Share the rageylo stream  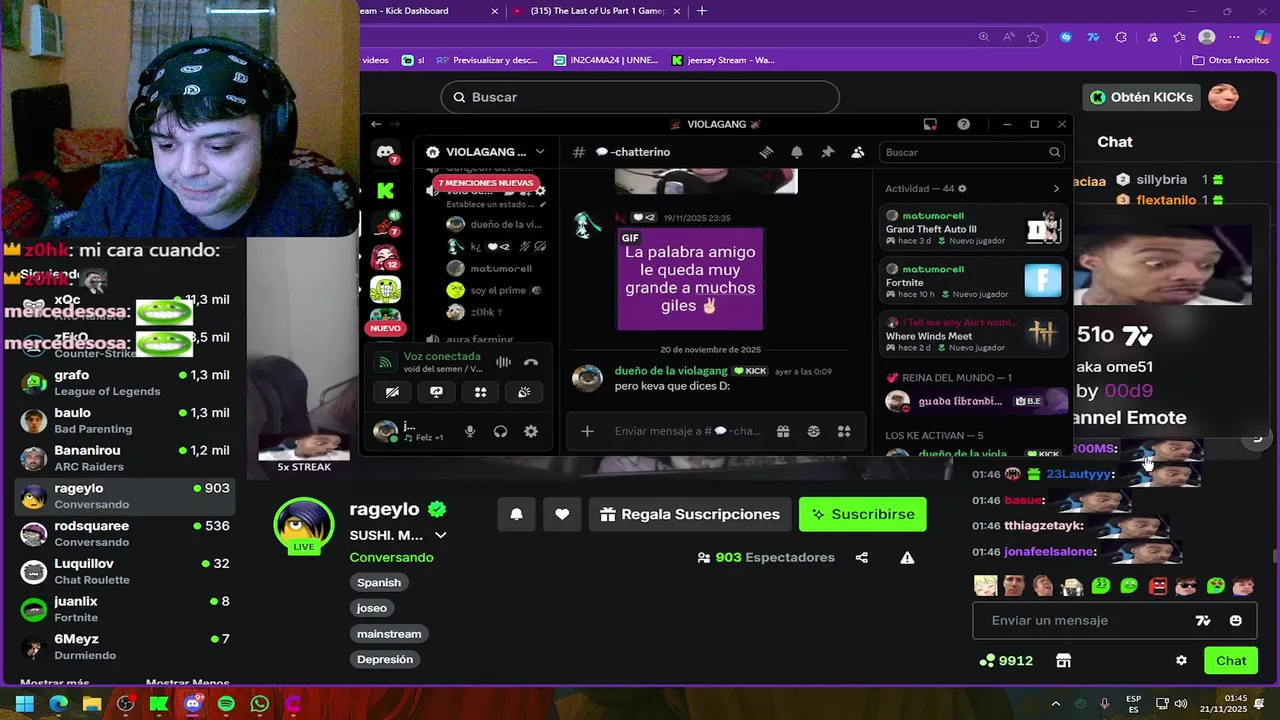[x=861, y=557]
